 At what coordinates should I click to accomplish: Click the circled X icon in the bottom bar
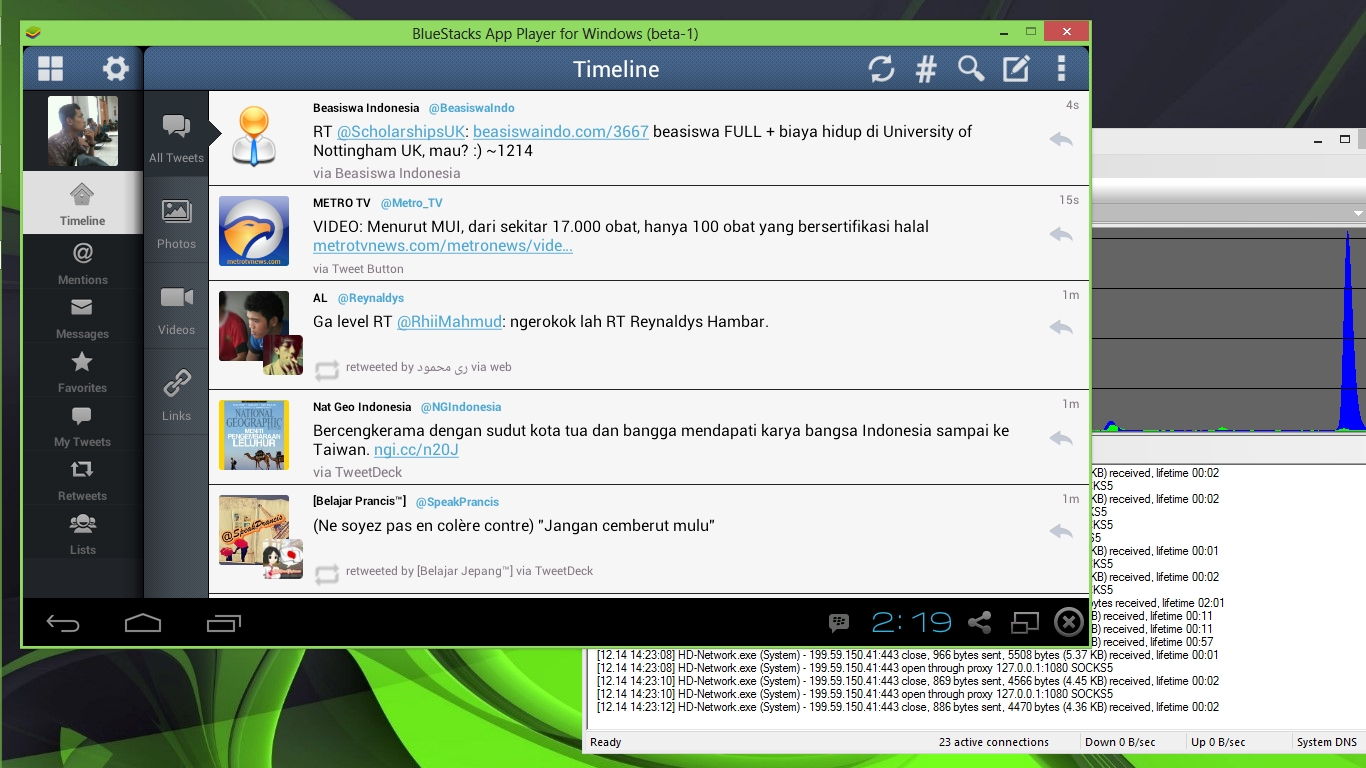click(1069, 623)
